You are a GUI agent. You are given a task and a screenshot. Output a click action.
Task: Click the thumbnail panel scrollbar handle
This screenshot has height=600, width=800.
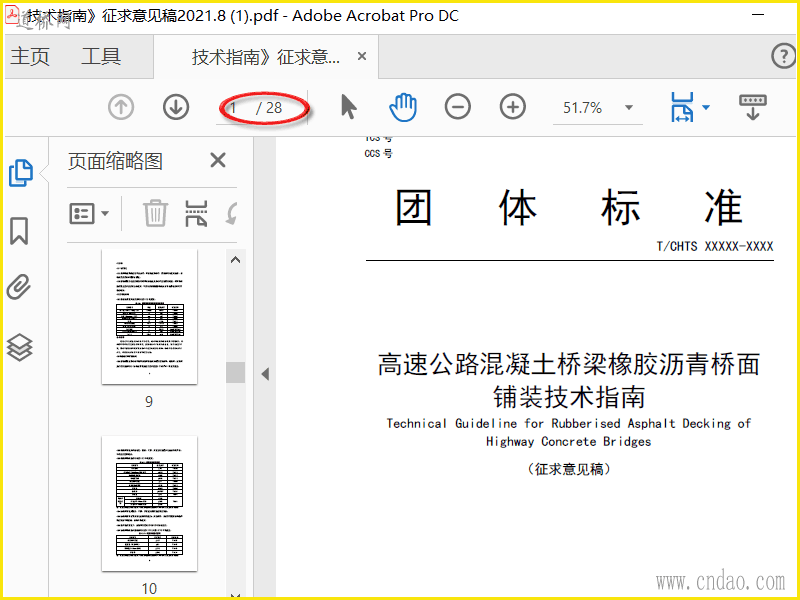click(x=235, y=372)
